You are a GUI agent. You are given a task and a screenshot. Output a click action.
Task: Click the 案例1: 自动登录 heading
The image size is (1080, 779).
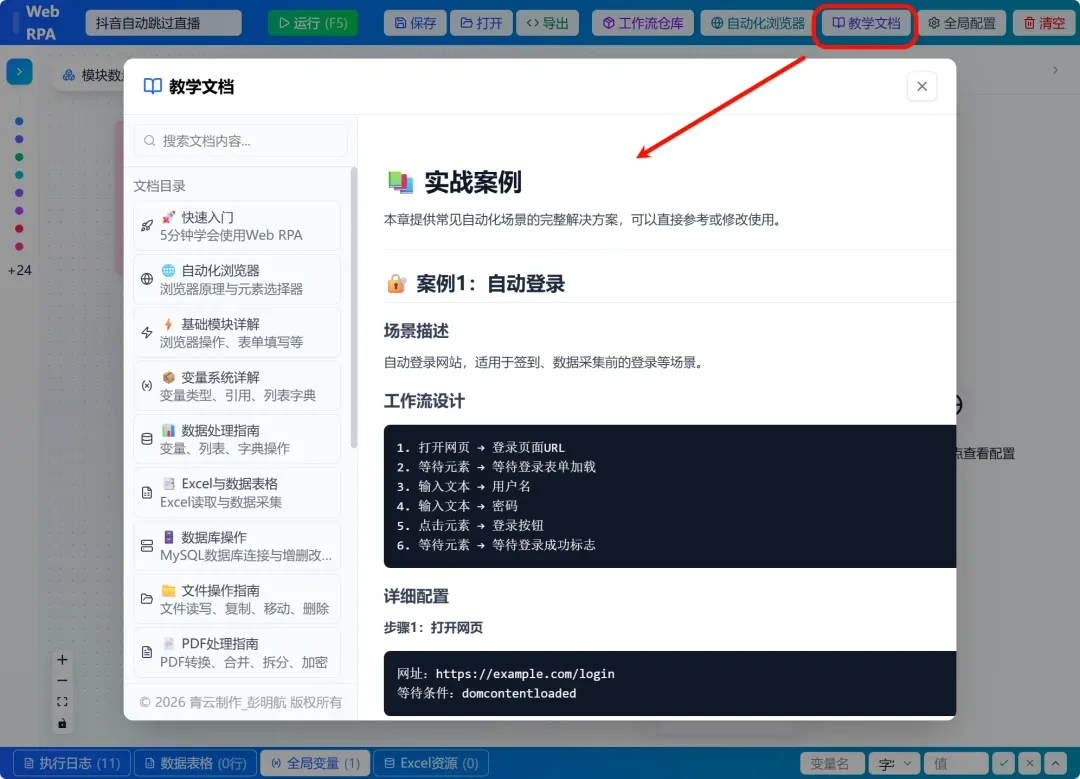click(x=490, y=284)
